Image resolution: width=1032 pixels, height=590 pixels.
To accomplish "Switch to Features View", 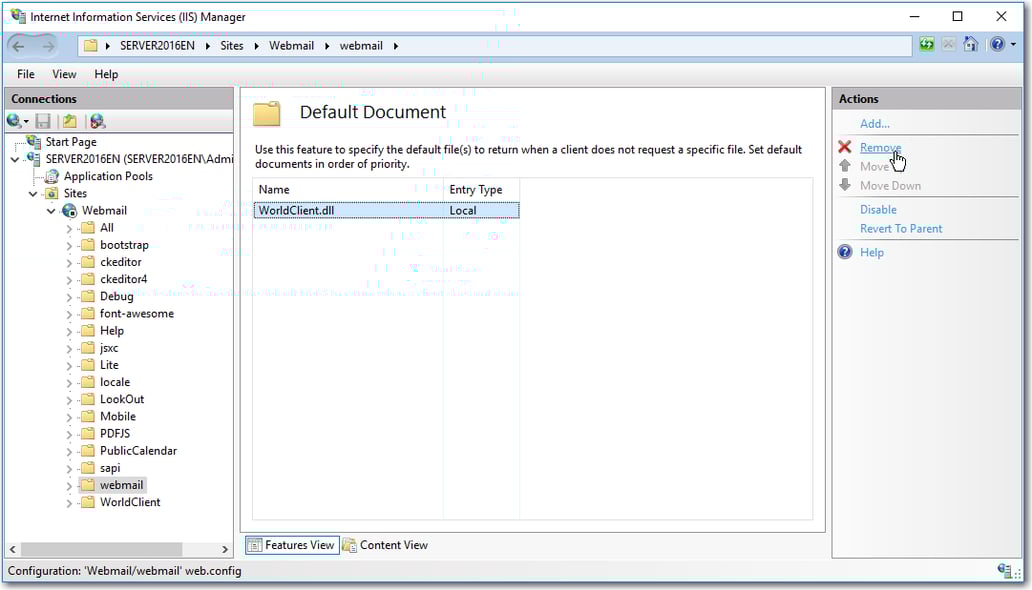I will [291, 544].
